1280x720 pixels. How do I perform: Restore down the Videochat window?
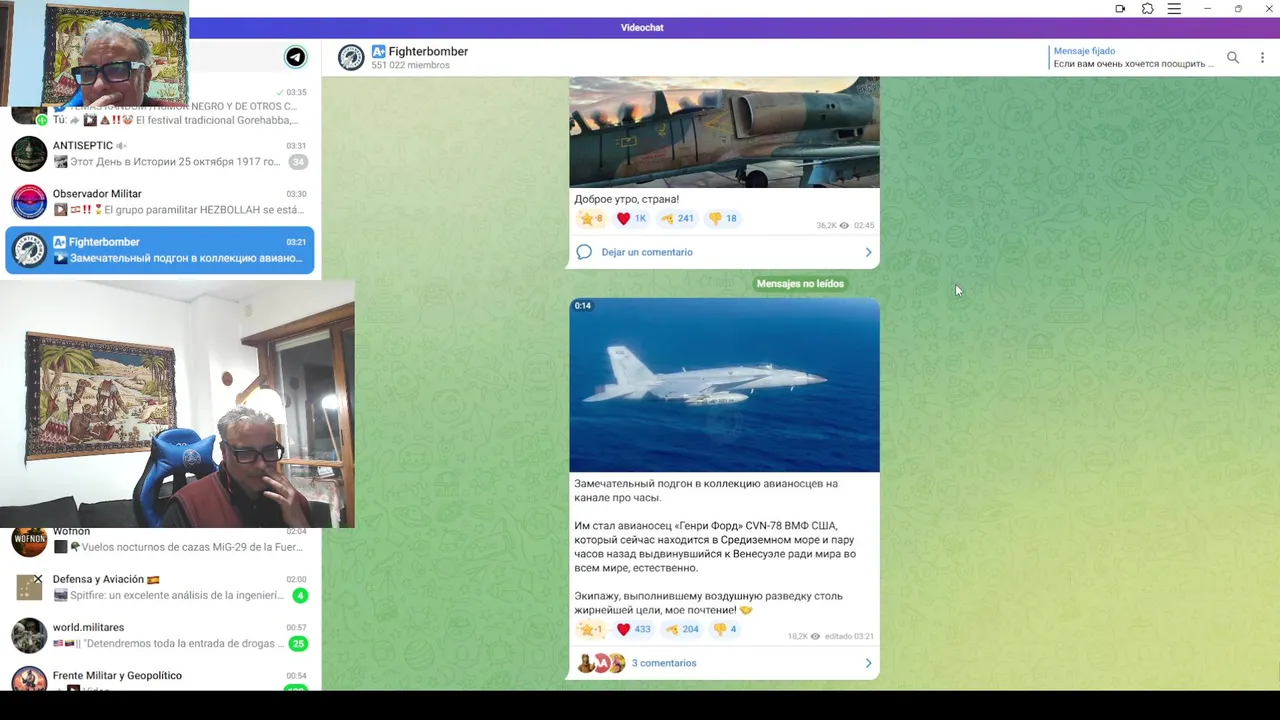pyautogui.click(x=1238, y=9)
